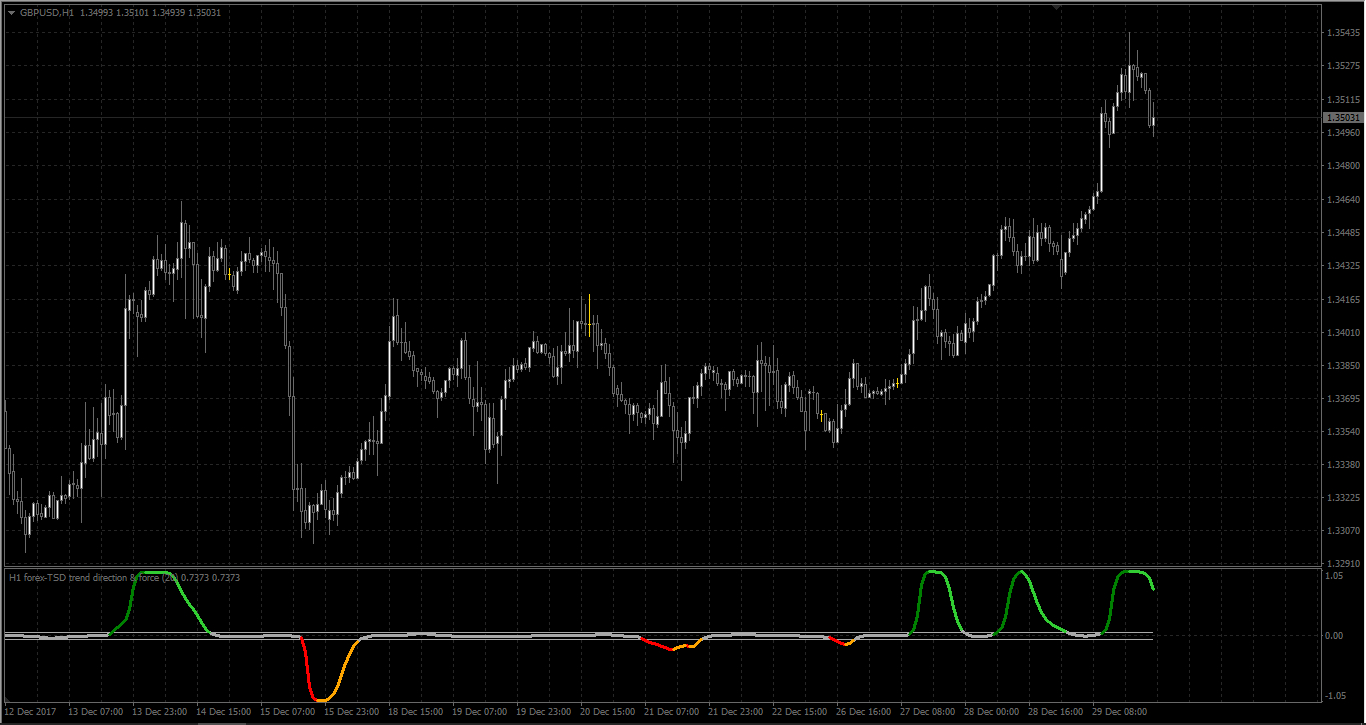Select the forex-TSD trend direction indicator label
Viewport: 1366px width, 725px height.
point(124,577)
